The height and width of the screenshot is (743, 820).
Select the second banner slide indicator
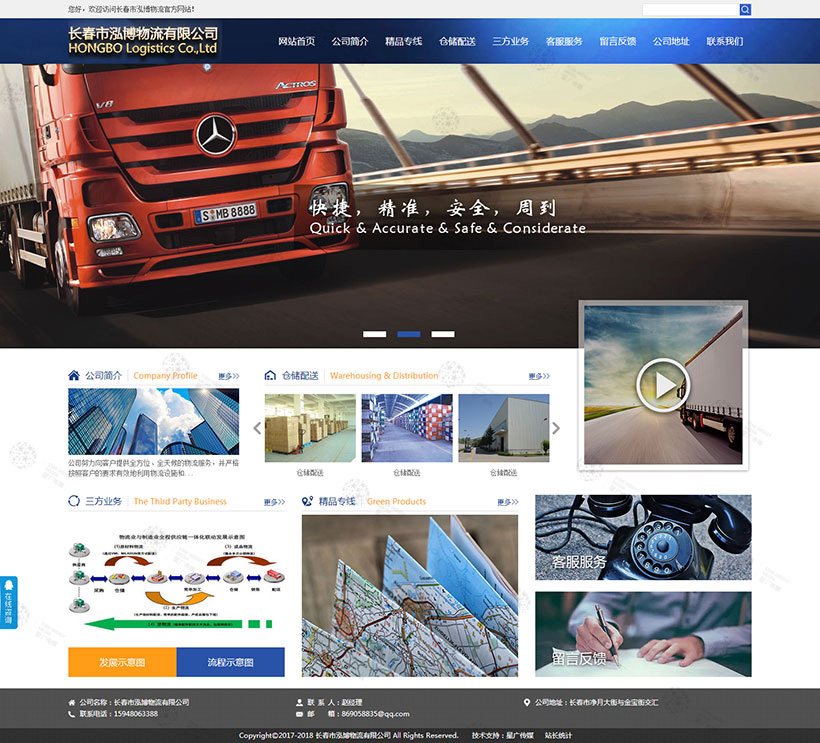click(x=408, y=333)
